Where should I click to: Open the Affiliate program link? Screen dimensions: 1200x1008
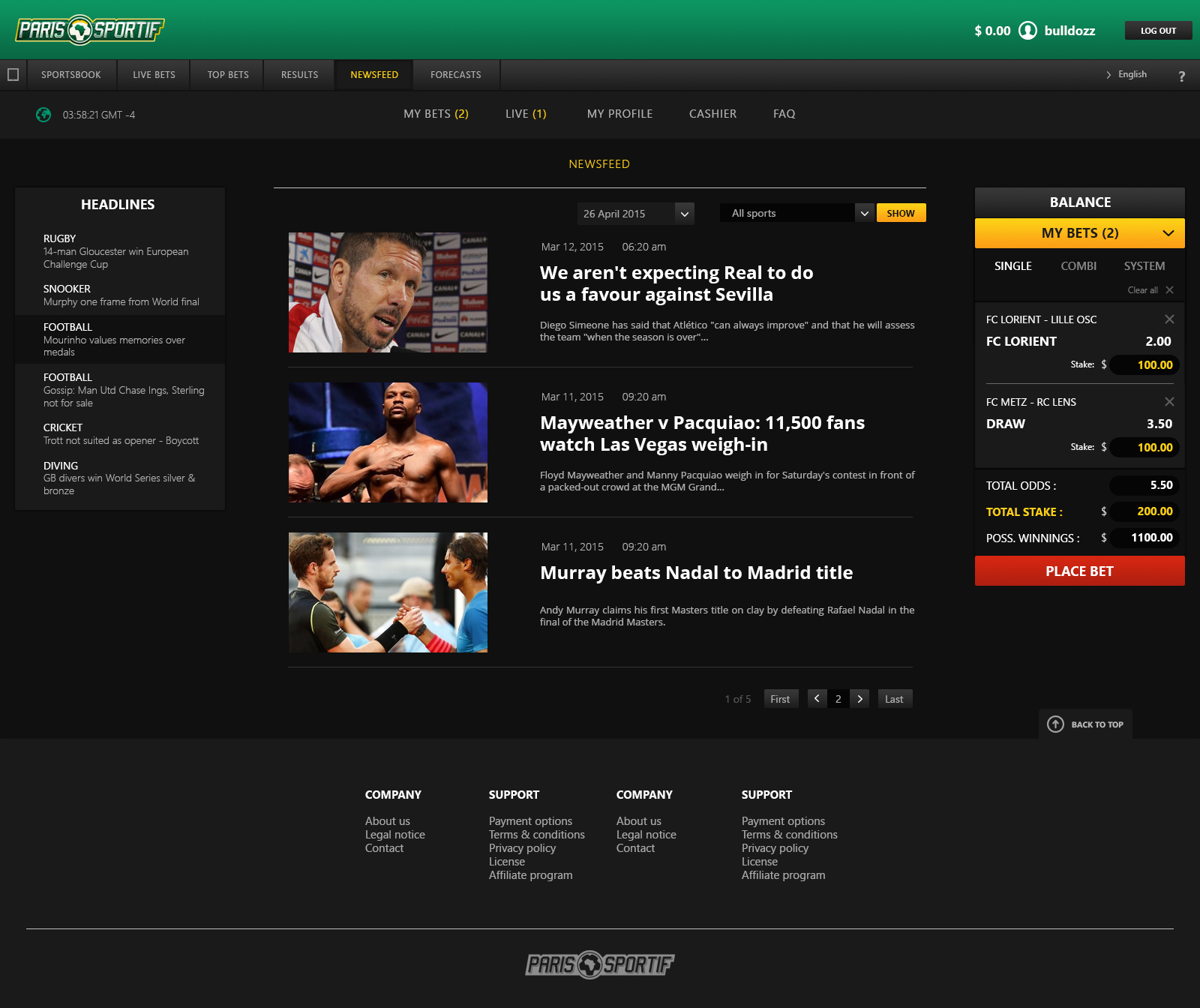[x=529, y=874]
